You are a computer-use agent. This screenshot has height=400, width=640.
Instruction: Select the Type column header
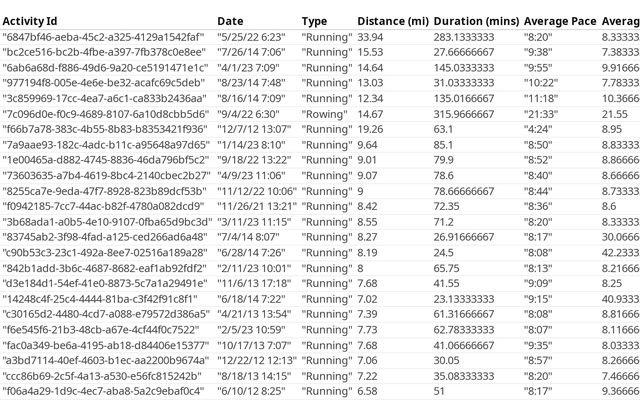tap(314, 21)
